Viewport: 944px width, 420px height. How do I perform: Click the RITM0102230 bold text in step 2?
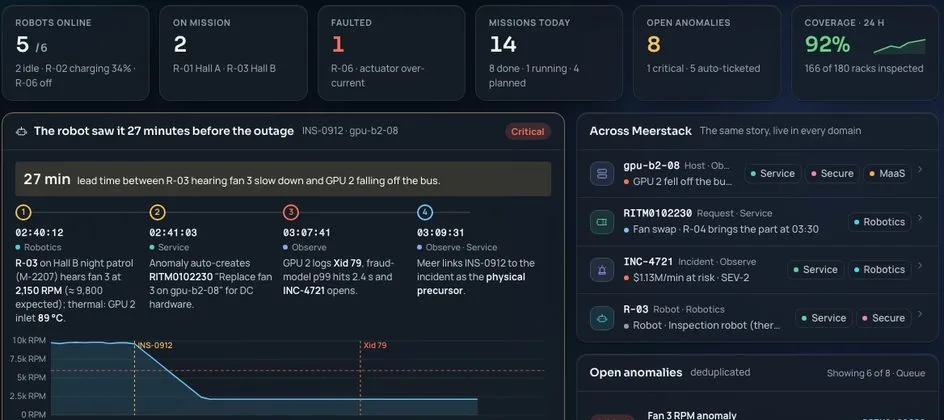point(179,277)
